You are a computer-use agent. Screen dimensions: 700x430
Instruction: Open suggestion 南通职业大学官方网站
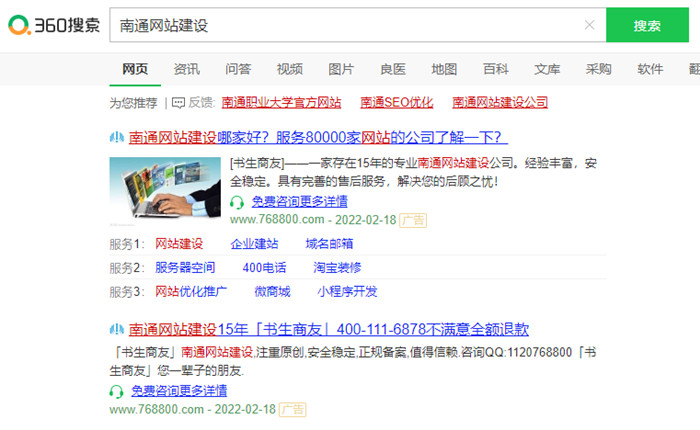point(281,103)
